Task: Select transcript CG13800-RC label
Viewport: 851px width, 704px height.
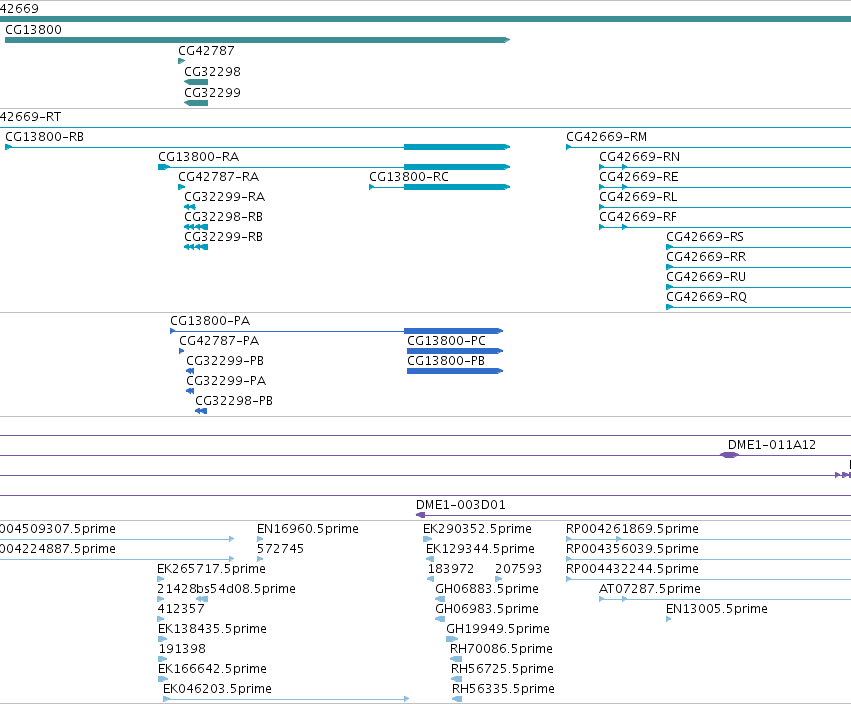Action: [x=409, y=177]
